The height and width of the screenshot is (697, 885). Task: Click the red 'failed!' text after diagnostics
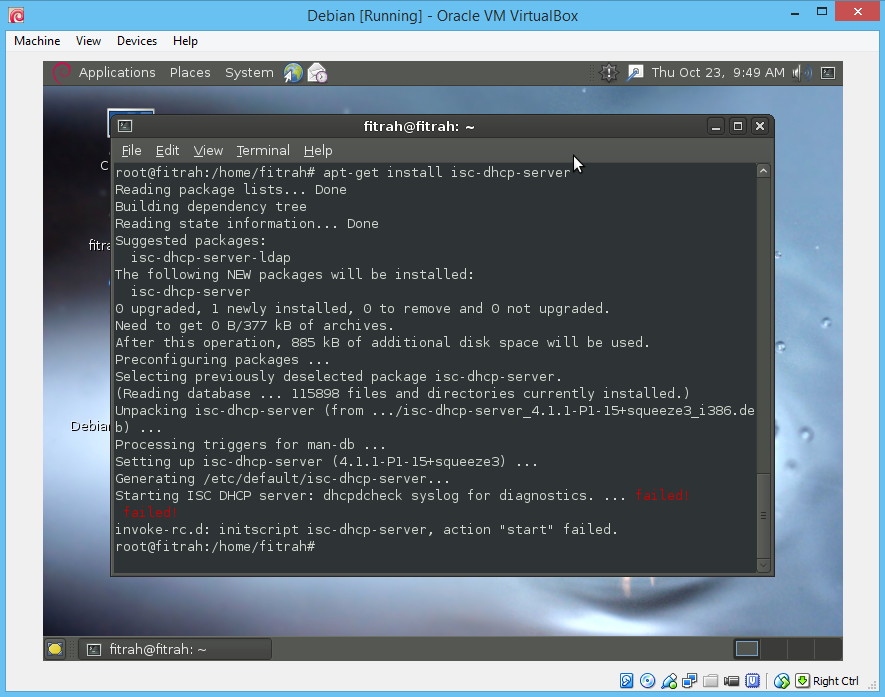coord(662,496)
